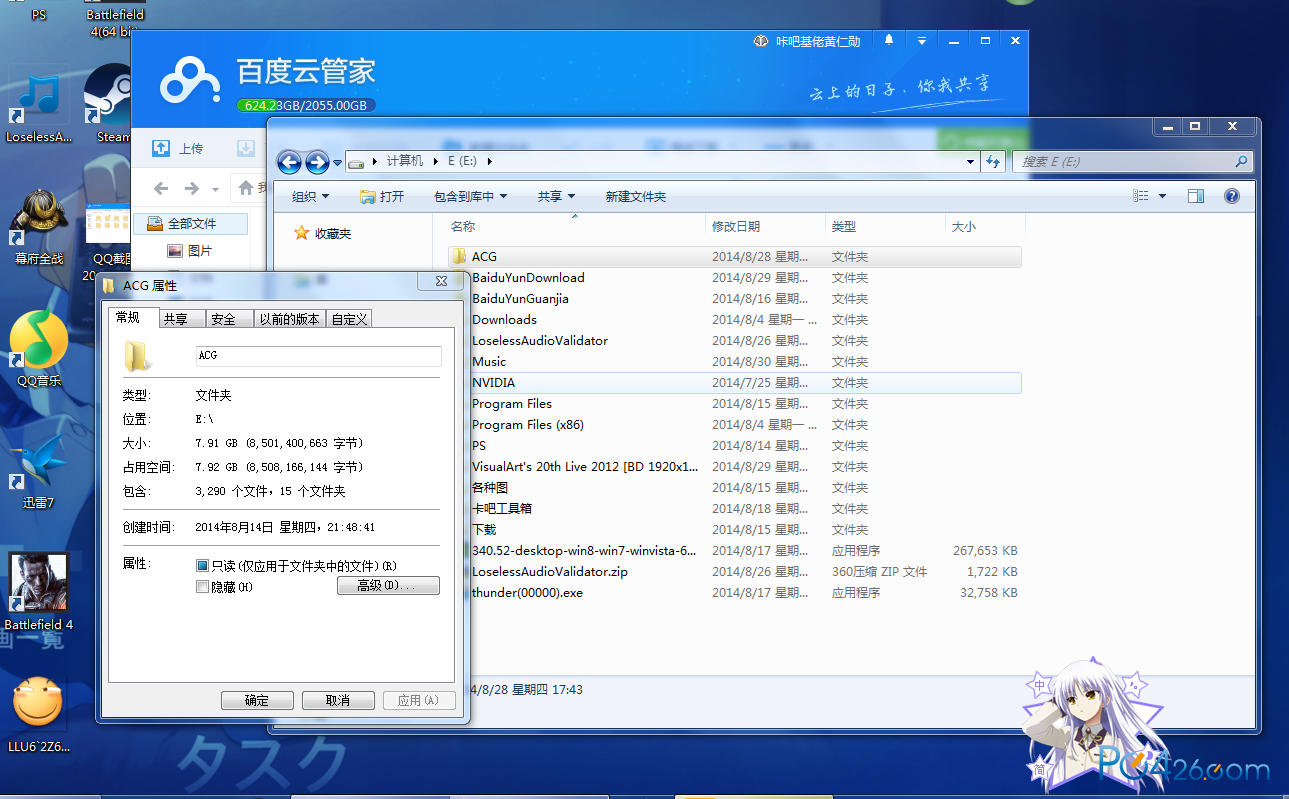This screenshot has width=1289, height=799.
Task: Toggle 隐藏 hidden attribute checkbox
Action: coord(203,587)
